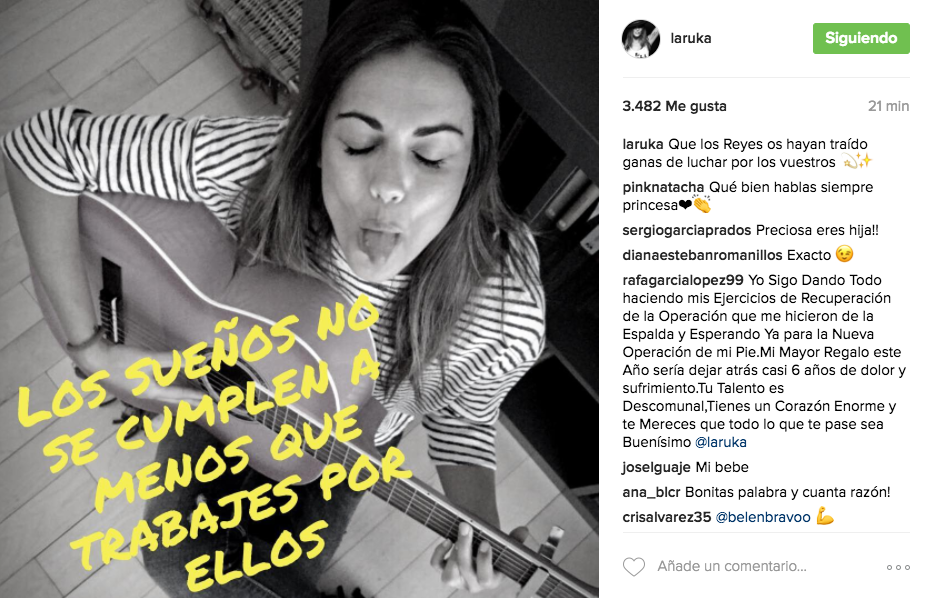Open the three-dots more options menu

[898, 567]
